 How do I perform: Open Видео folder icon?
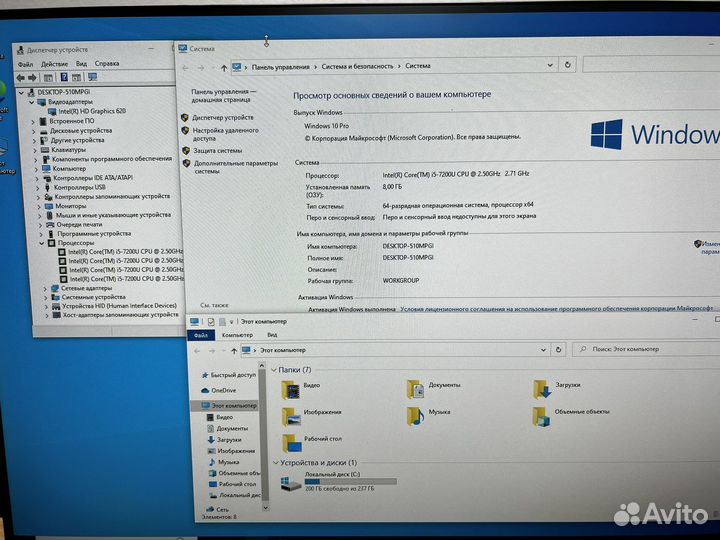291,390
